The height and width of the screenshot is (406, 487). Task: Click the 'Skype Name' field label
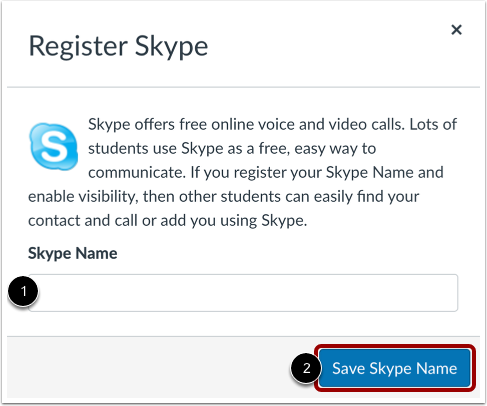tap(73, 253)
